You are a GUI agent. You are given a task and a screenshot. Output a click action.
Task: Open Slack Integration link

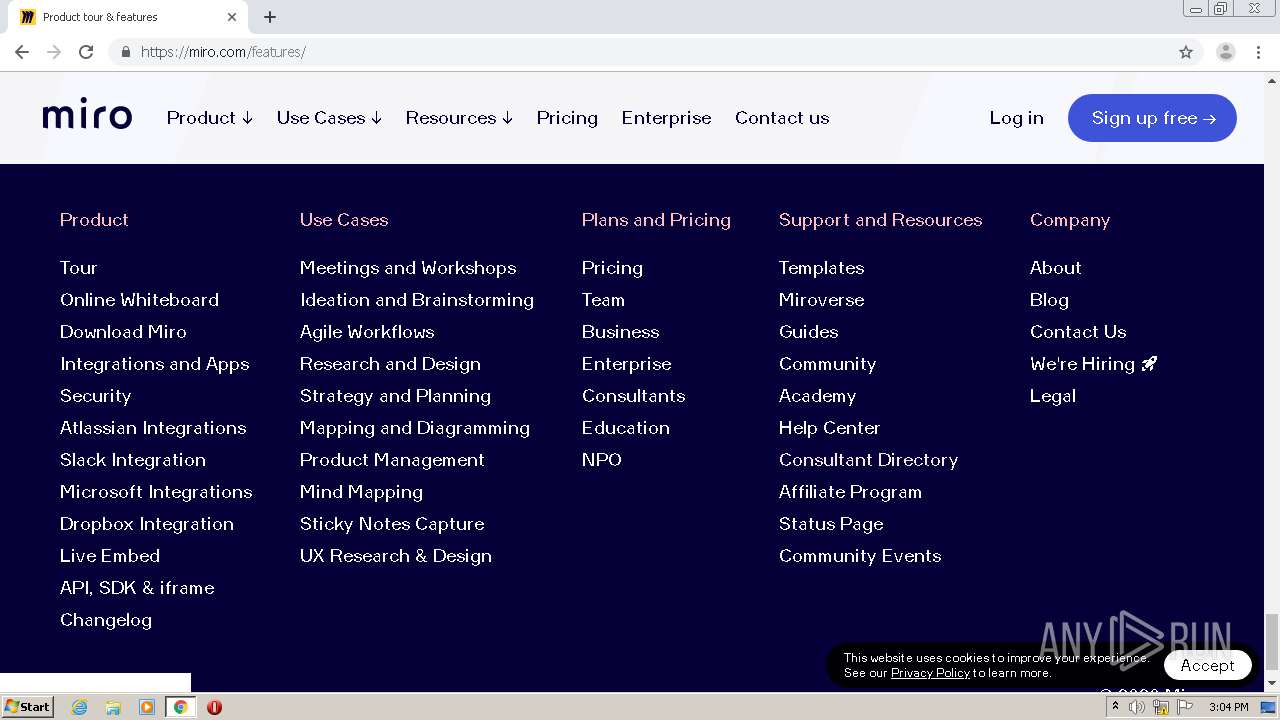tap(133, 460)
